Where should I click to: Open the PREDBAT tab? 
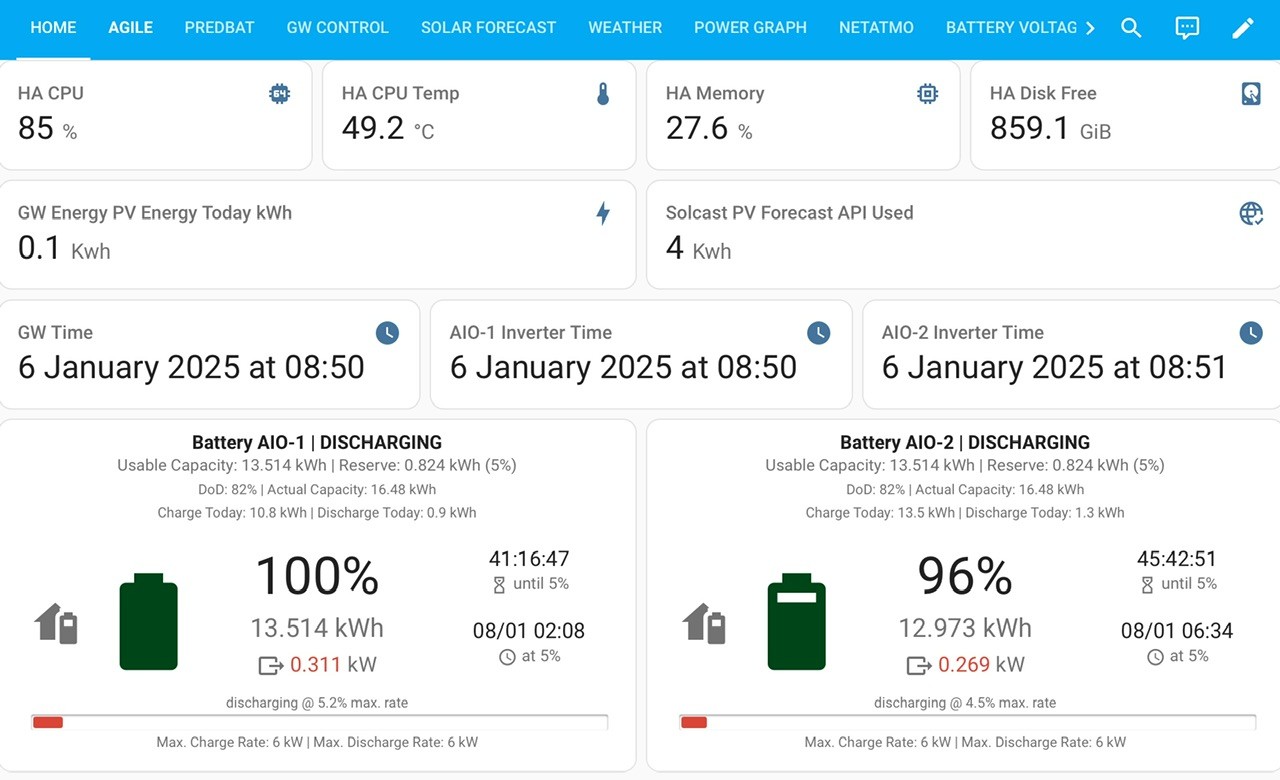[220, 28]
